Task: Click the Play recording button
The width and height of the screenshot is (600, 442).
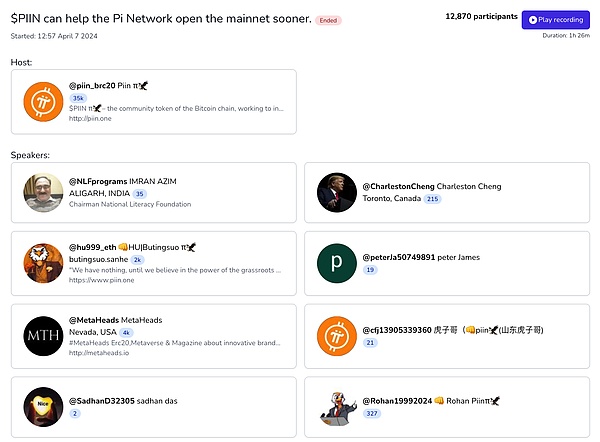Action: click(557, 20)
